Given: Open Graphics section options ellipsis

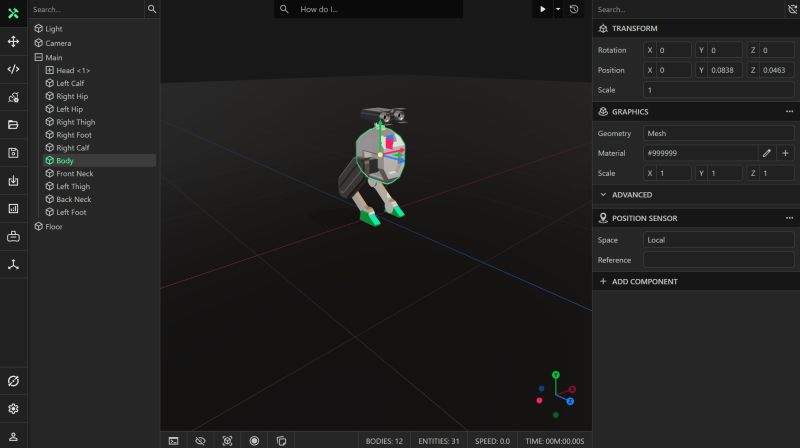Looking at the screenshot, I should pos(789,111).
